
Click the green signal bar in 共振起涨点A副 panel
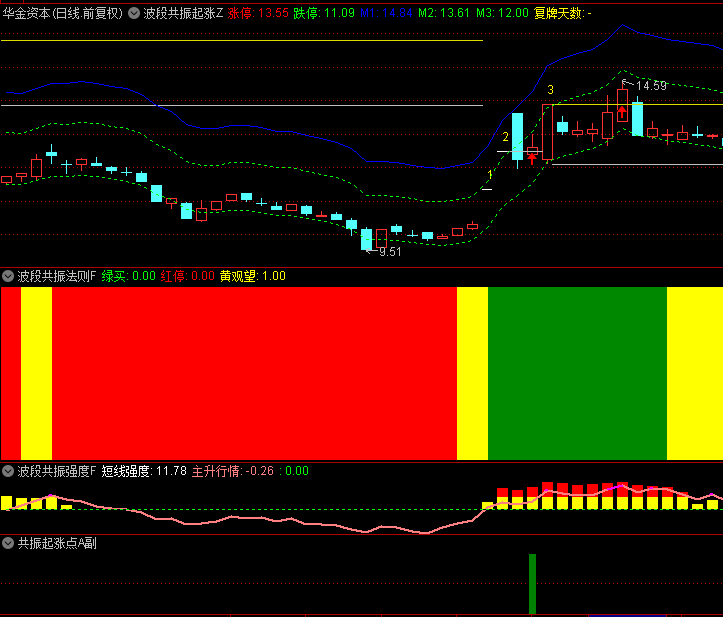pyautogui.click(x=532, y=584)
